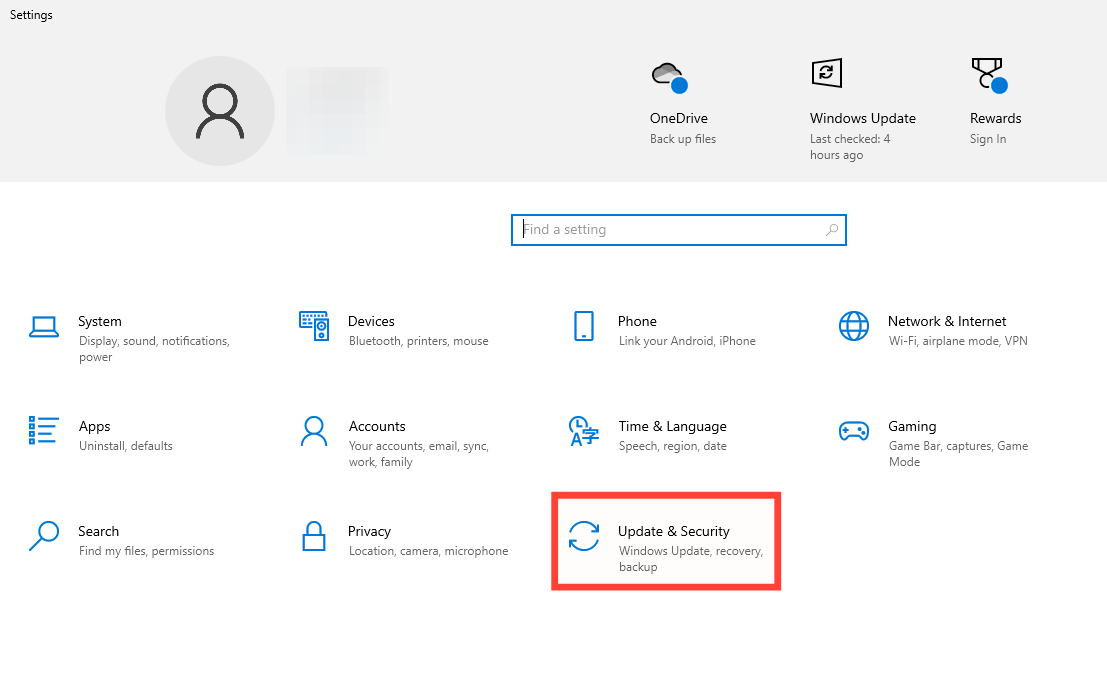Open the Rewards trophy icon
The width and height of the screenshot is (1107, 675).
pos(987,75)
